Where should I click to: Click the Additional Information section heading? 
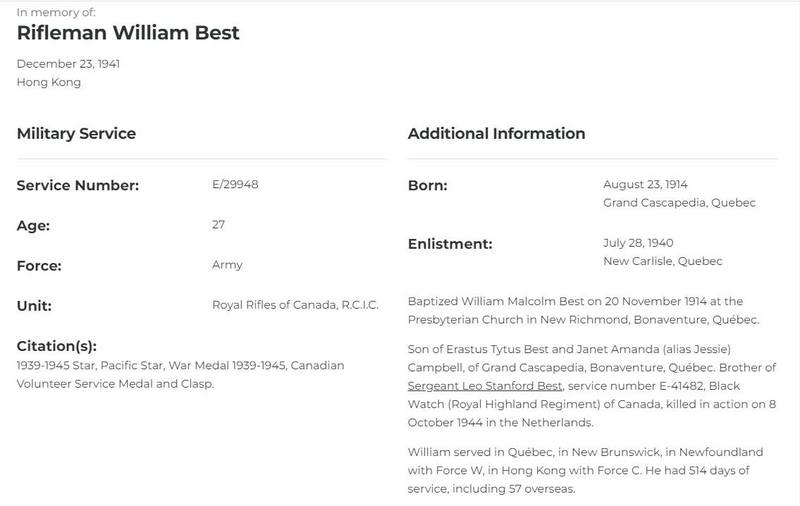(496, 134)
